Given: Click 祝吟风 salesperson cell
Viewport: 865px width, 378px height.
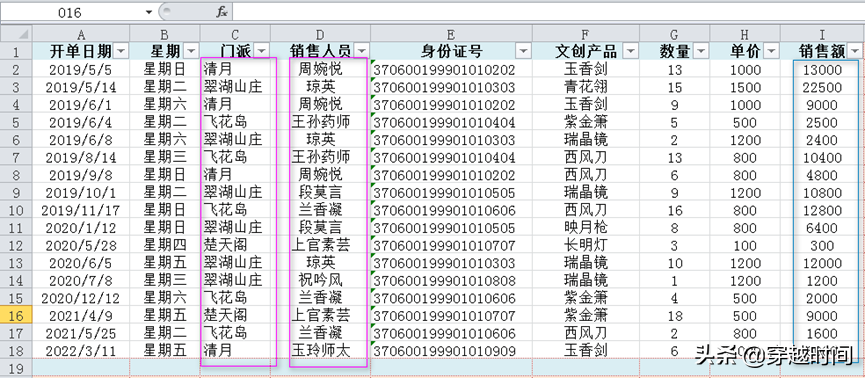Looking at the screenshot, I should [x=320, y=280].
